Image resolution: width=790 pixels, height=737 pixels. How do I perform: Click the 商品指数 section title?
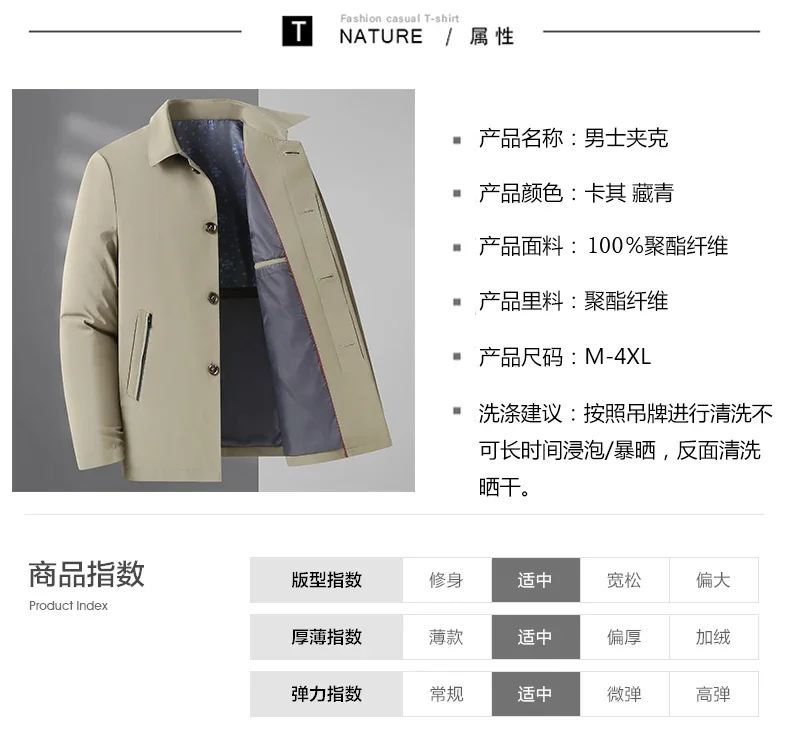[x=87, y=574]
